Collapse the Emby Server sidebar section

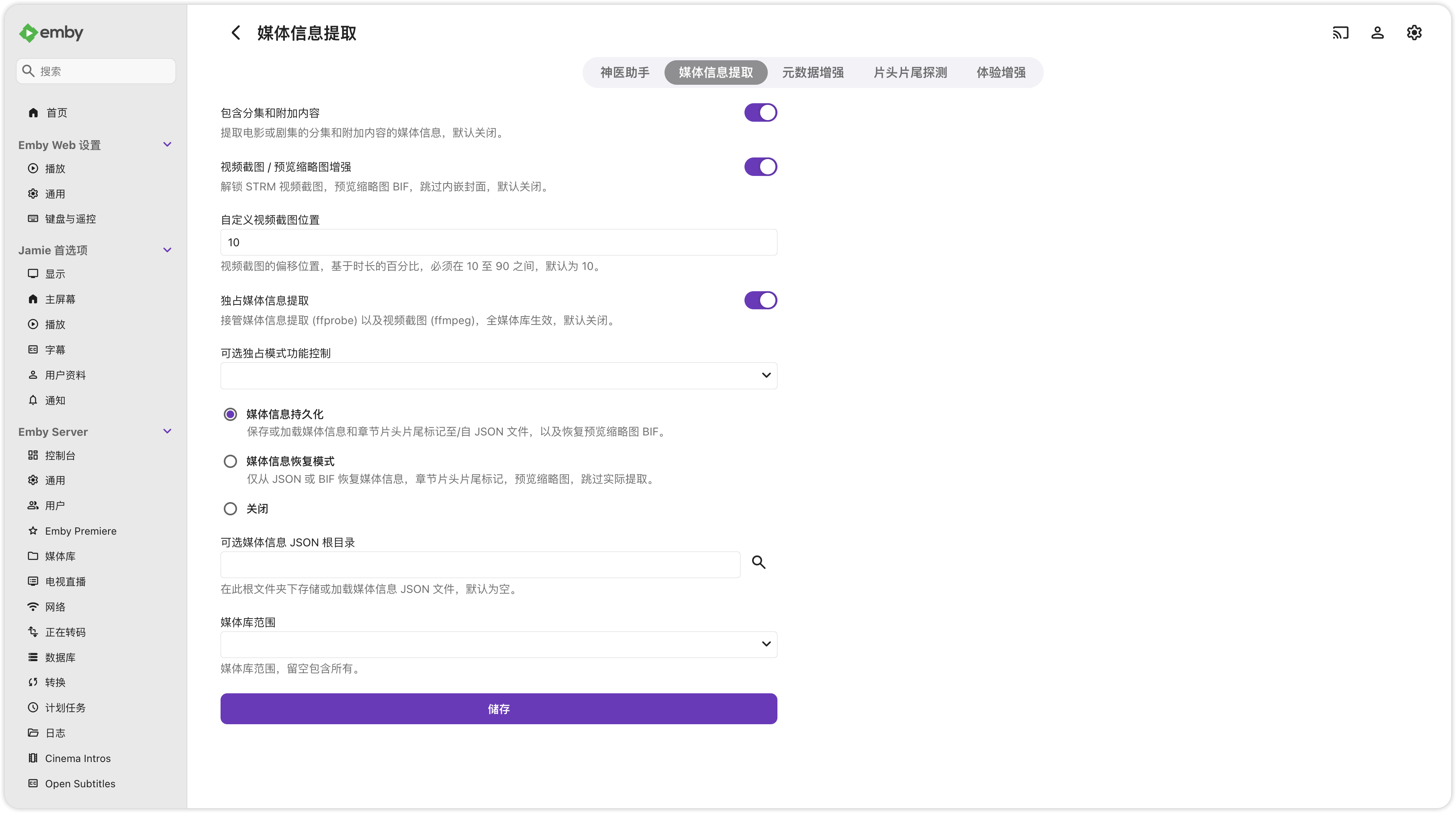pyautogui.click(x=167, y=432)
